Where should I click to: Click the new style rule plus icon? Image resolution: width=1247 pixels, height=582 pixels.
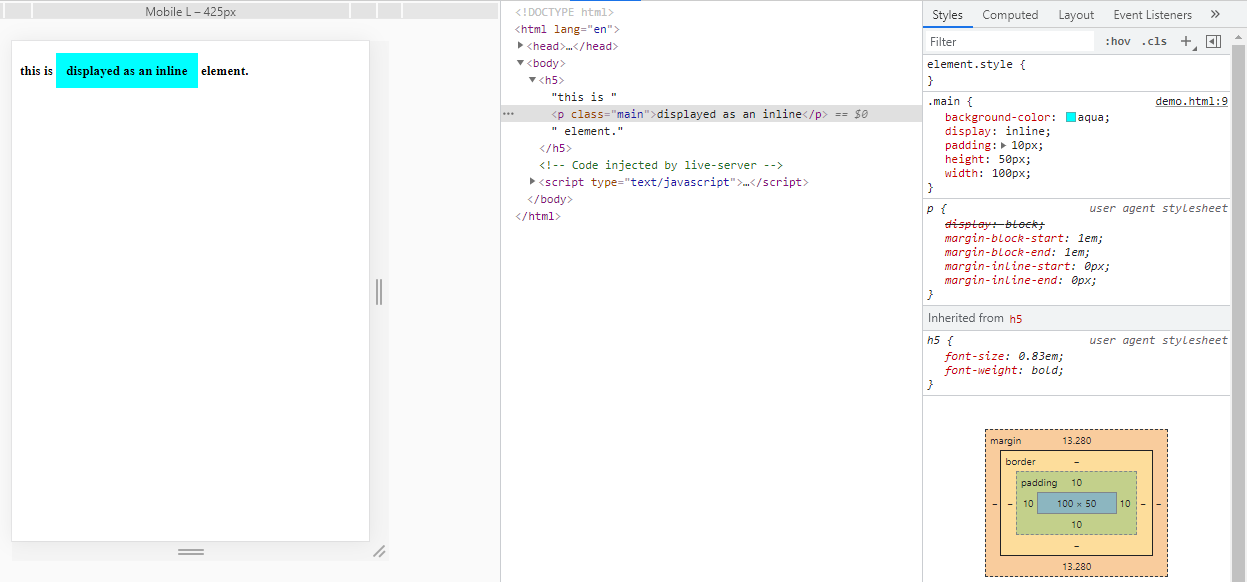pos(1186,42)
